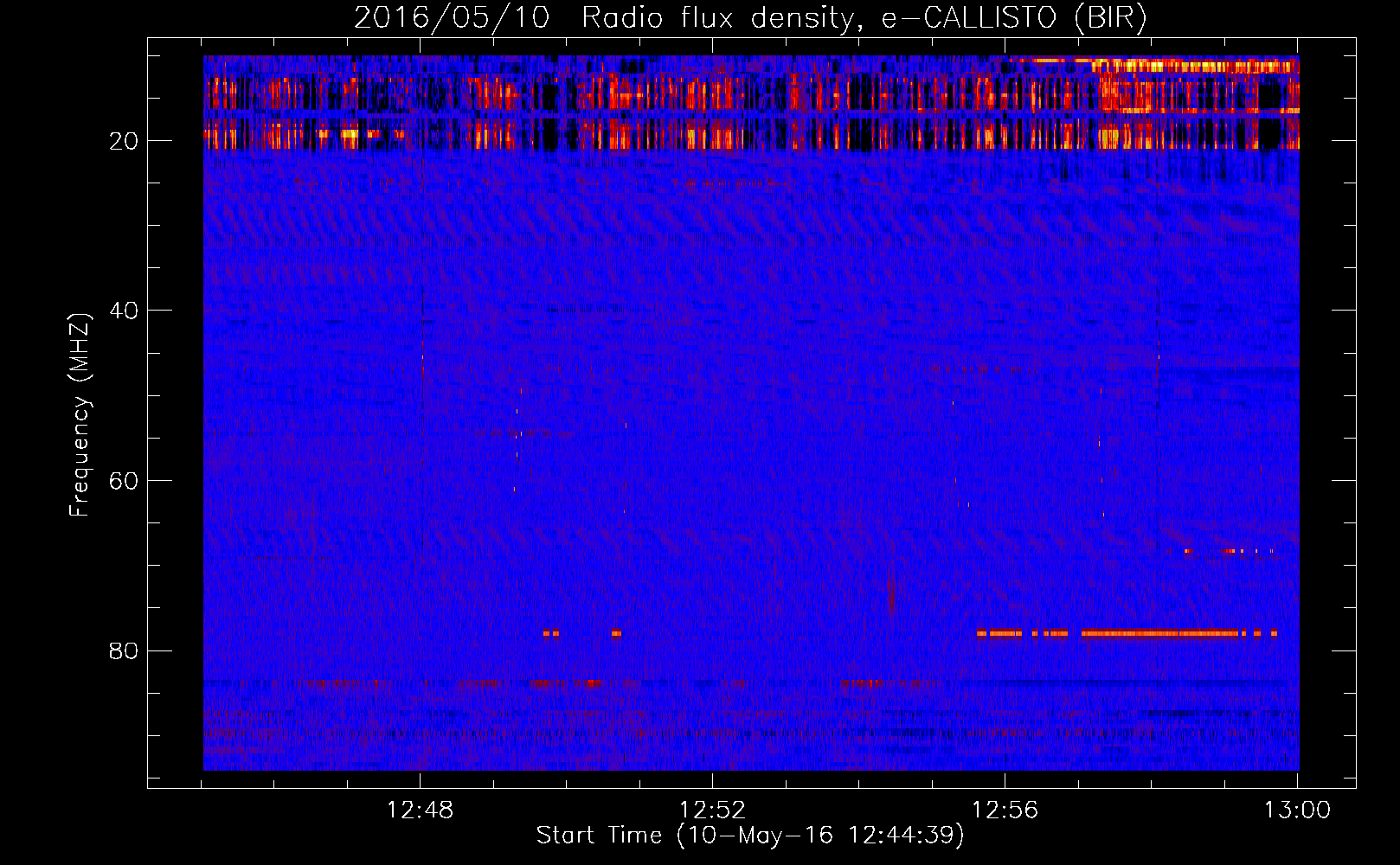Click the '12:52' time tick label
Viewport: 1400px width, 865px height.
coord(712,811)
